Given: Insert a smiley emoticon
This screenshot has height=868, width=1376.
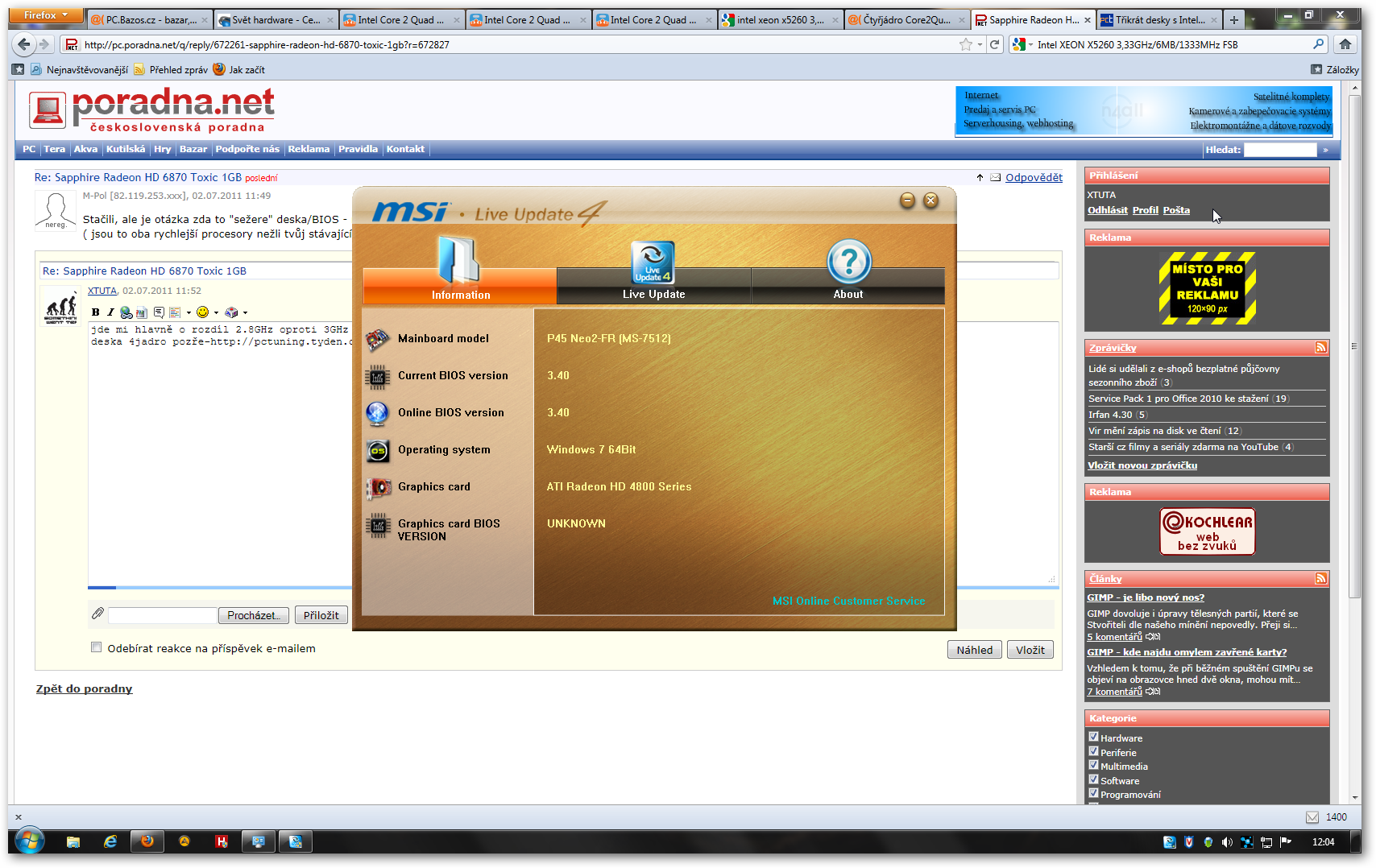Looking at the screenshot, I should coord(203,312).
